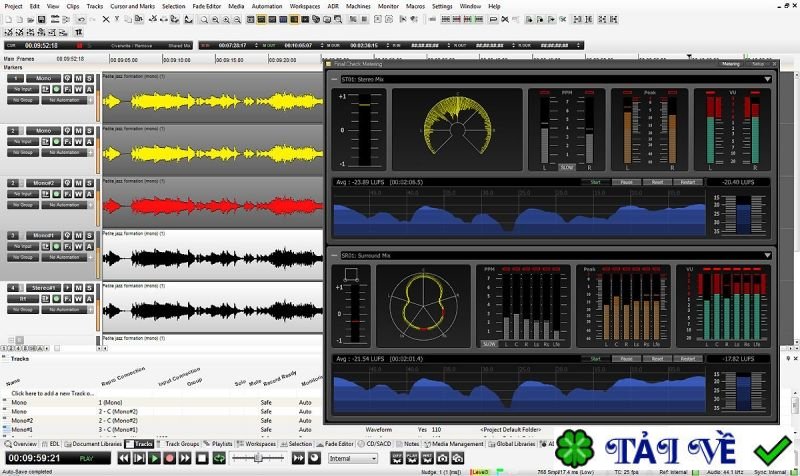Open the Fade Editor menu
The image size is (800, 476).
(207, 6)
